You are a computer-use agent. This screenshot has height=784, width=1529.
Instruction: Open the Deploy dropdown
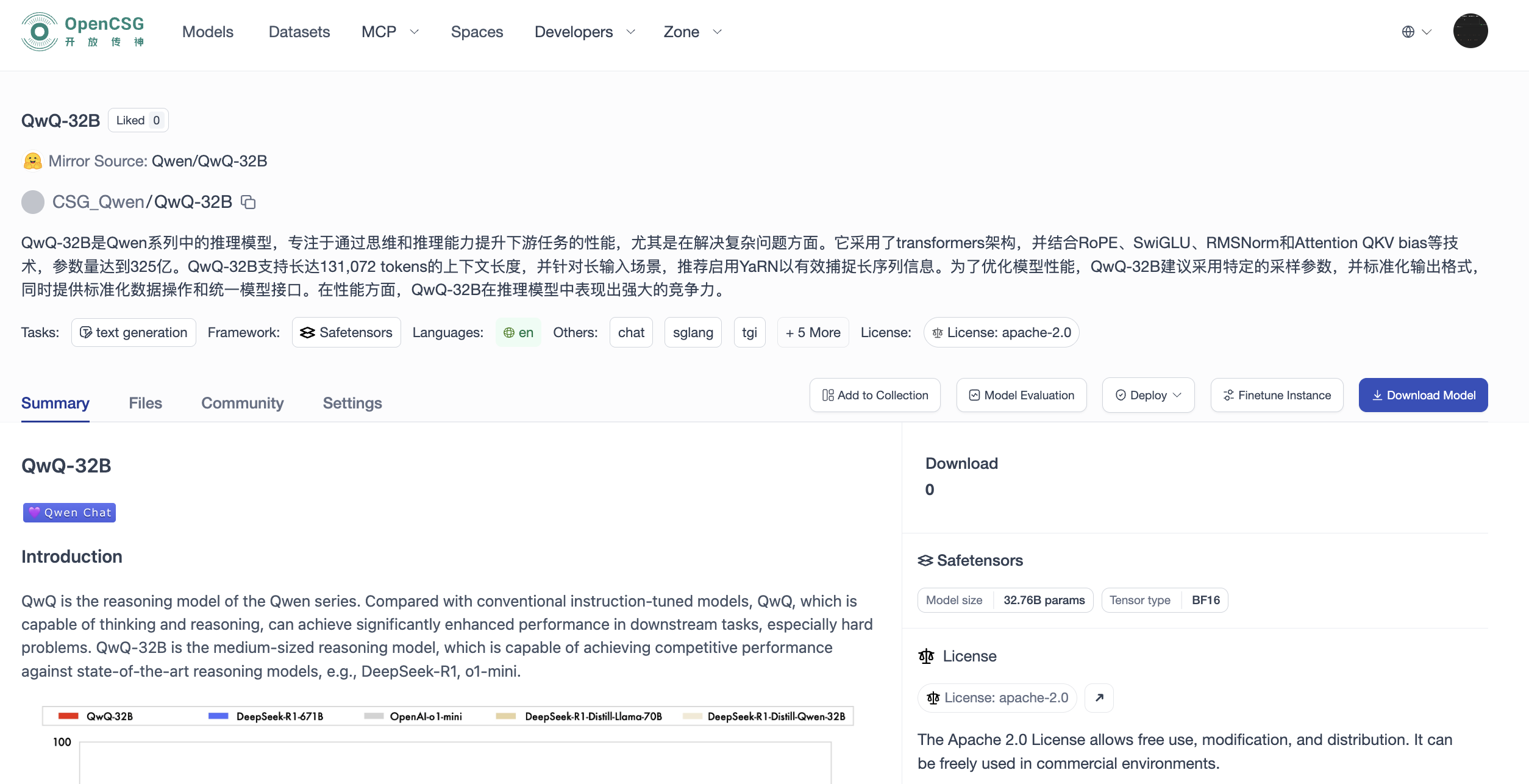point(1148,395)
